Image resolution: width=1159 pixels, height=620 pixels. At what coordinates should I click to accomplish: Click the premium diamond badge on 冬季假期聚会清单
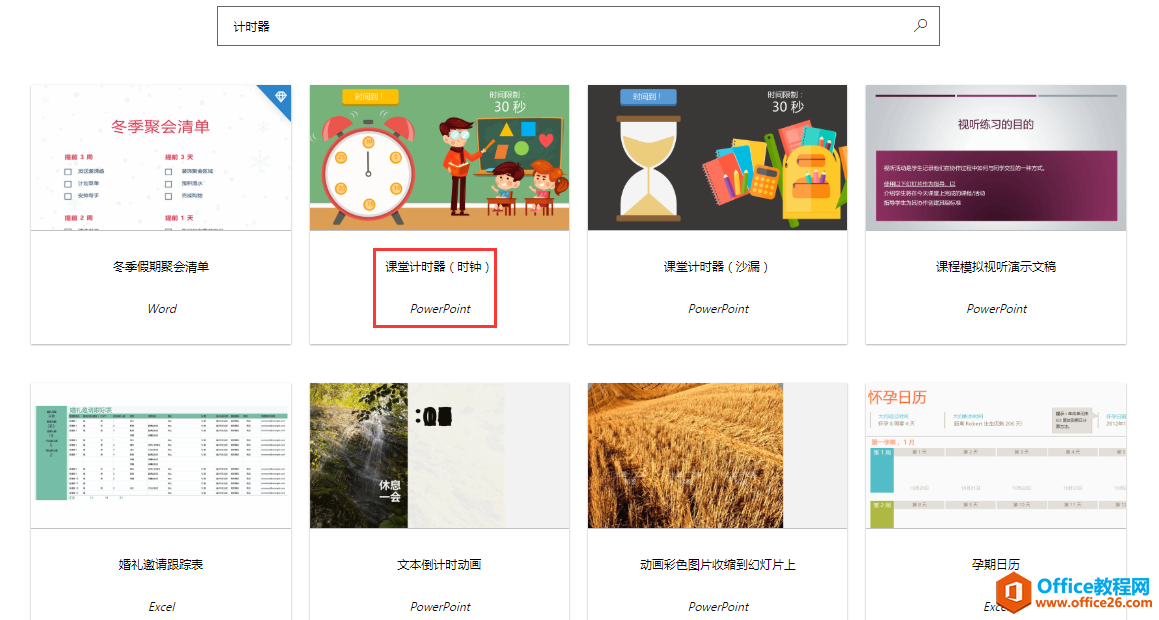tap(281, 96)
